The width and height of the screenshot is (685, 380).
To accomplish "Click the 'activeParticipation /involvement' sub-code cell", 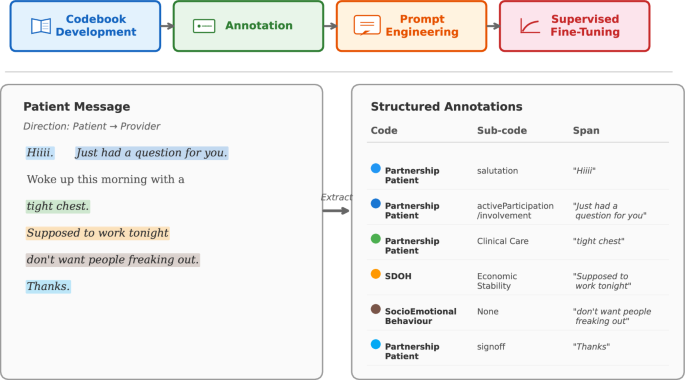I will [515, 211].
